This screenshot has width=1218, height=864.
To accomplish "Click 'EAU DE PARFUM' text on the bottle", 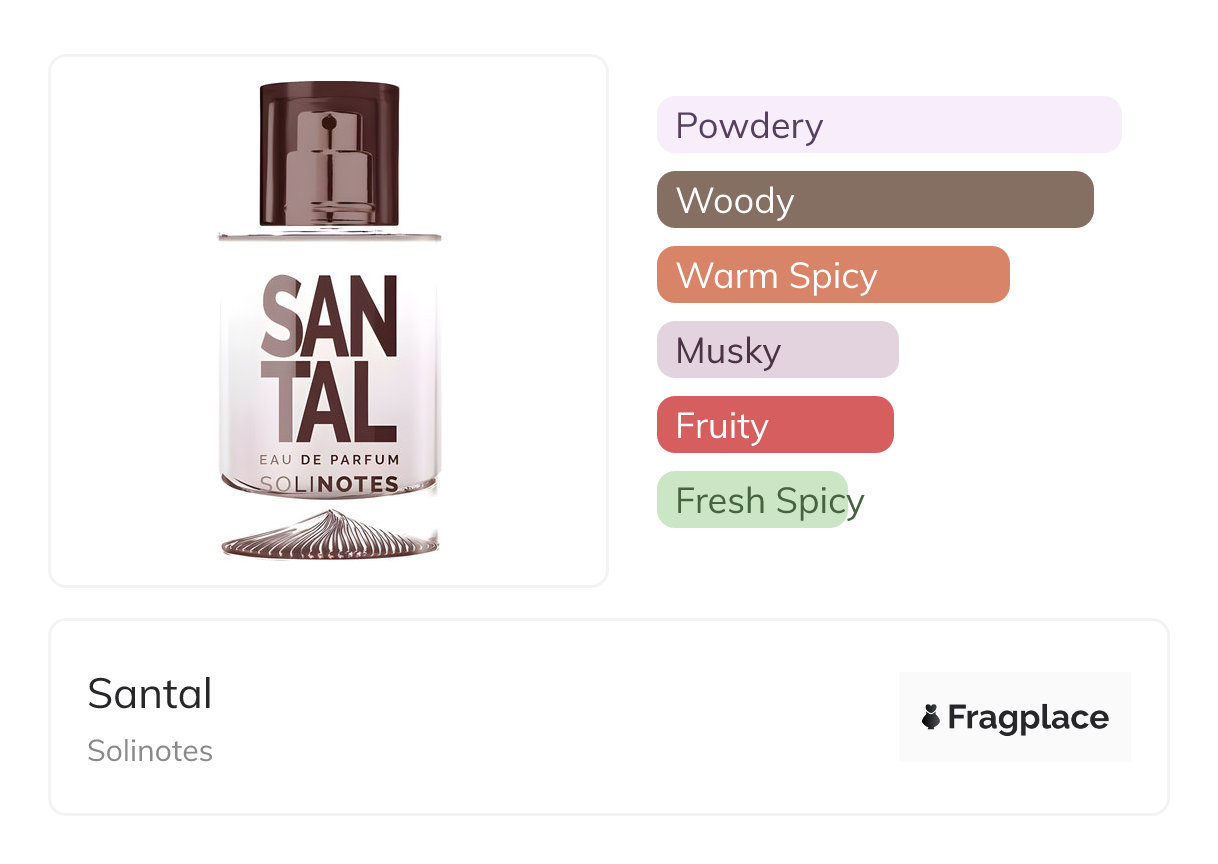I will (x=329, y=460).
